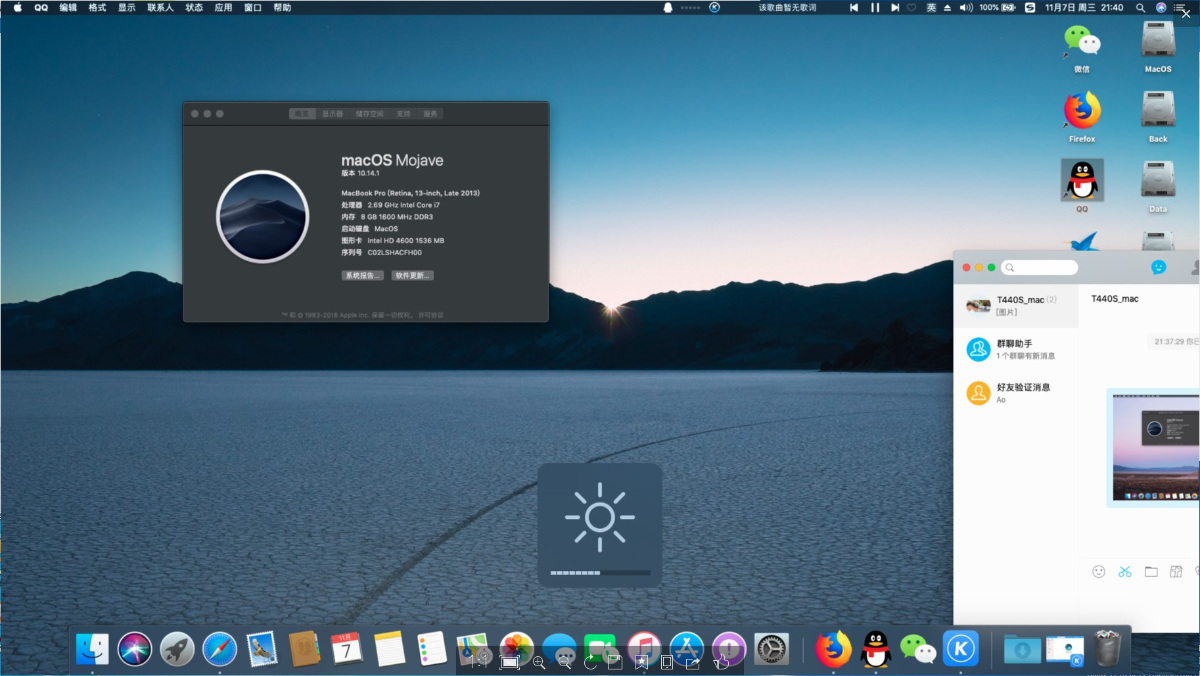Open Contacts book icon in the Dock
The height and width of the screenshot is (676, 1200).
[x=304, y=649]
